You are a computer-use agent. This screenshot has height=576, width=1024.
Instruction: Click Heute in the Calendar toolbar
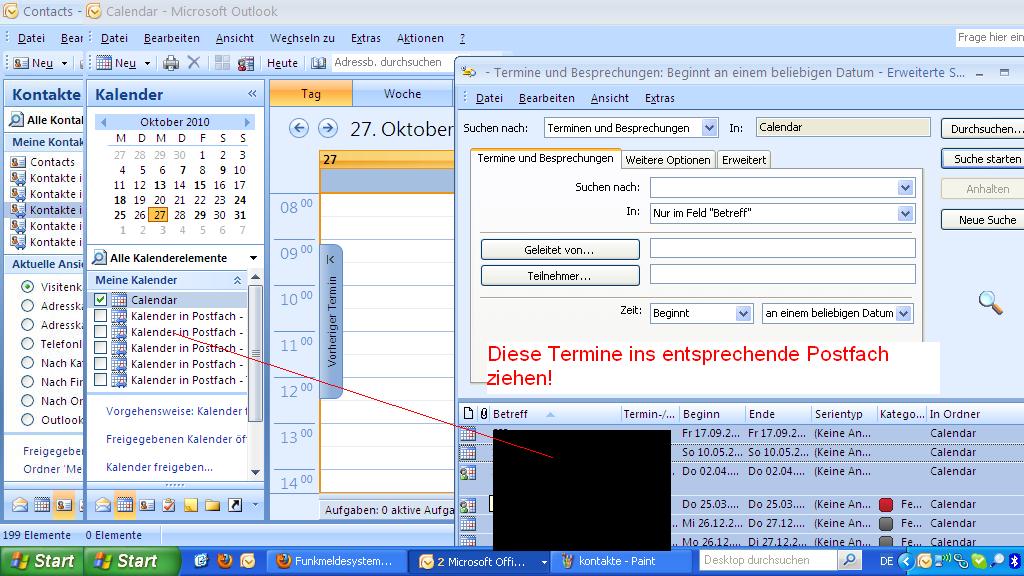[x=282, y=63]
